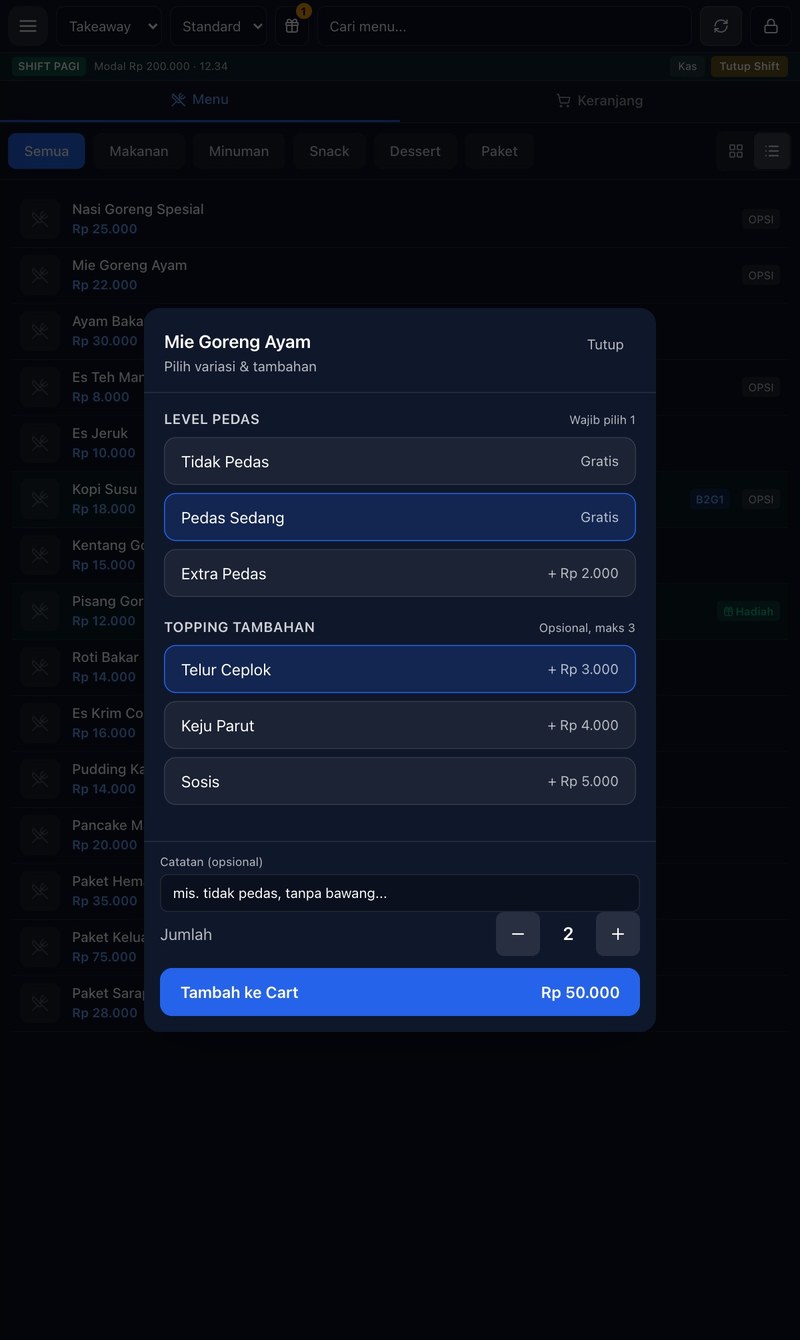Click the lock screen icon

pos(771,26)
